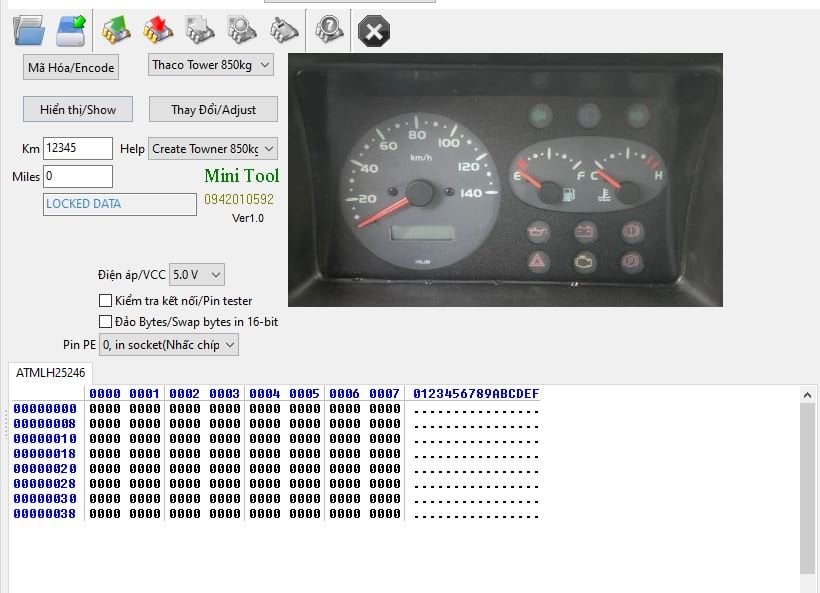Viewport: 820px width, 593px height.
Task: Select hex row address 00000030
Action: [x=45, y=499]
